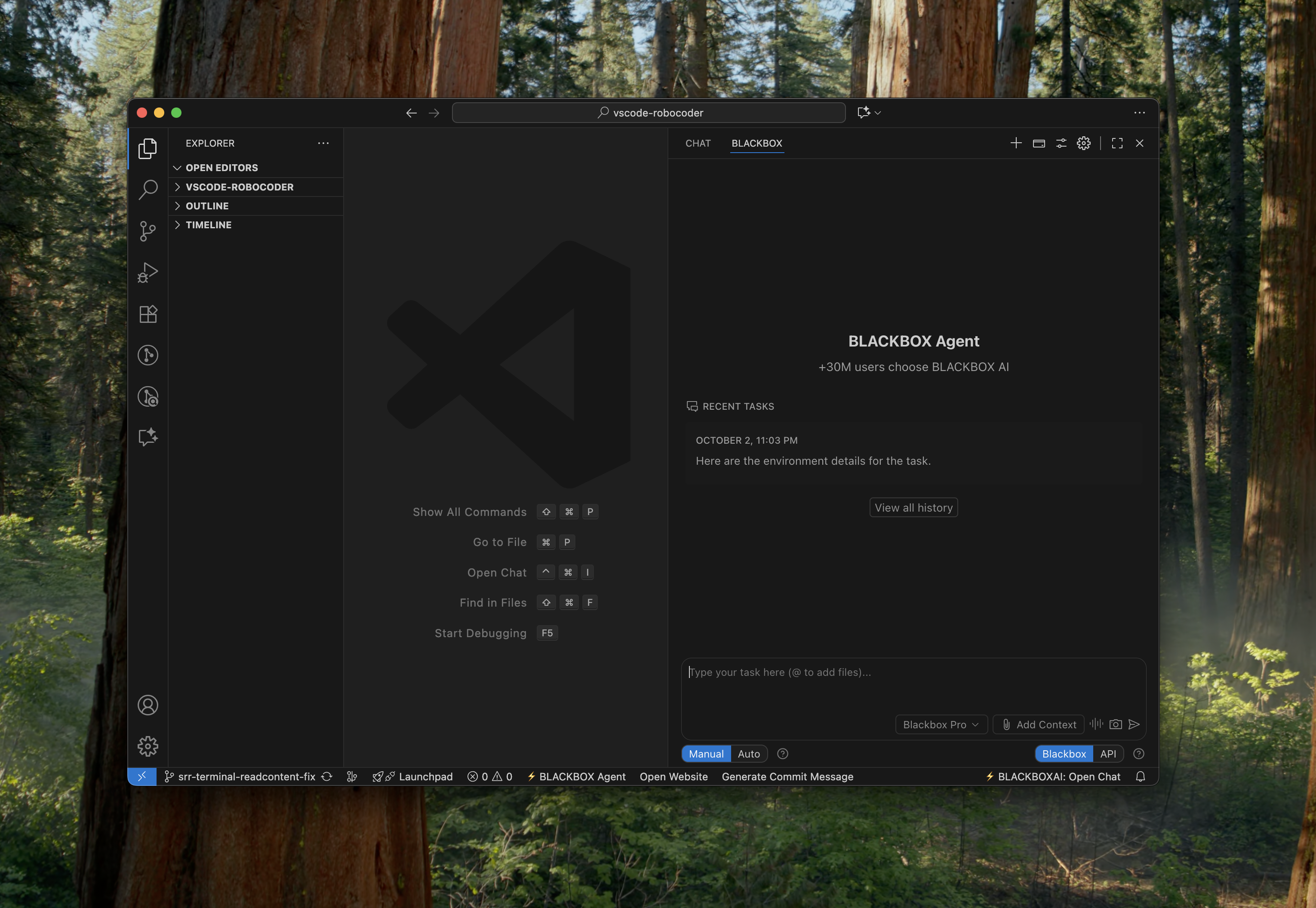Open the Extensions view
1316x908 pixels.
pyautogui.click(x=148, y=314)
